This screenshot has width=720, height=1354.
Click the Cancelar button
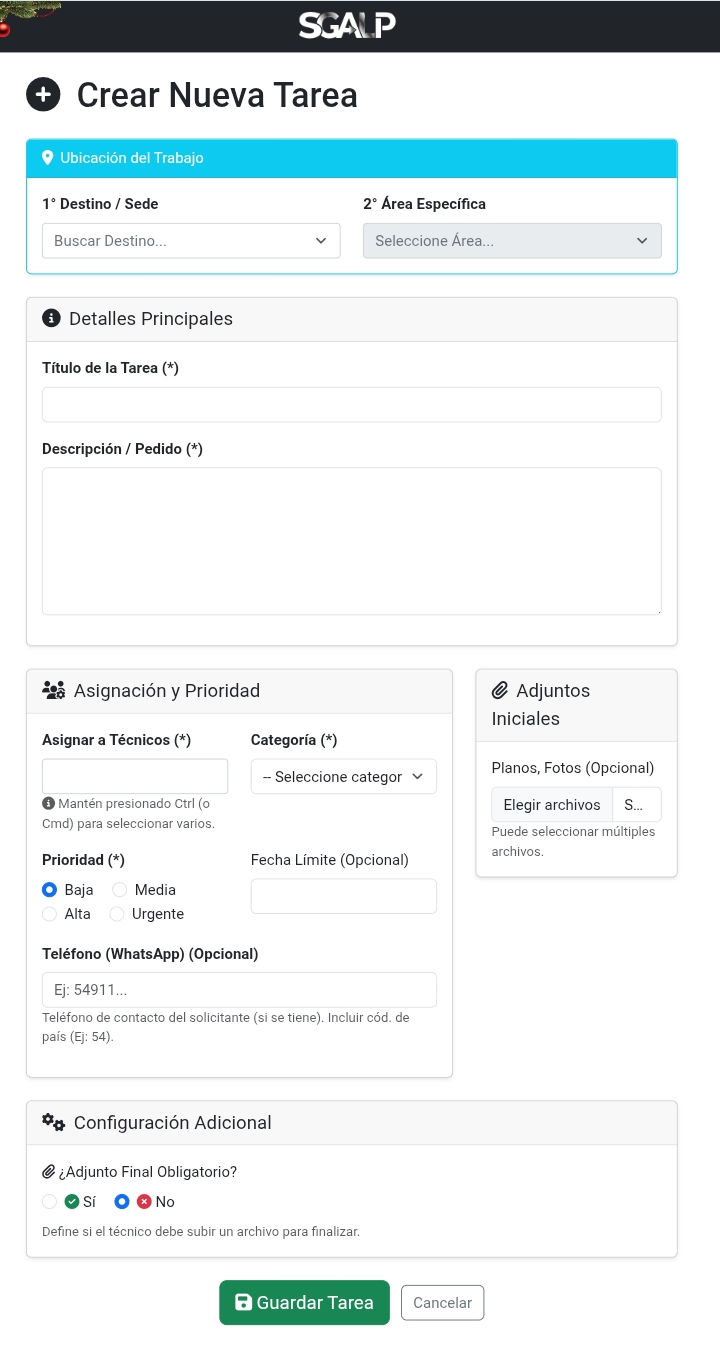(442, 1303)
